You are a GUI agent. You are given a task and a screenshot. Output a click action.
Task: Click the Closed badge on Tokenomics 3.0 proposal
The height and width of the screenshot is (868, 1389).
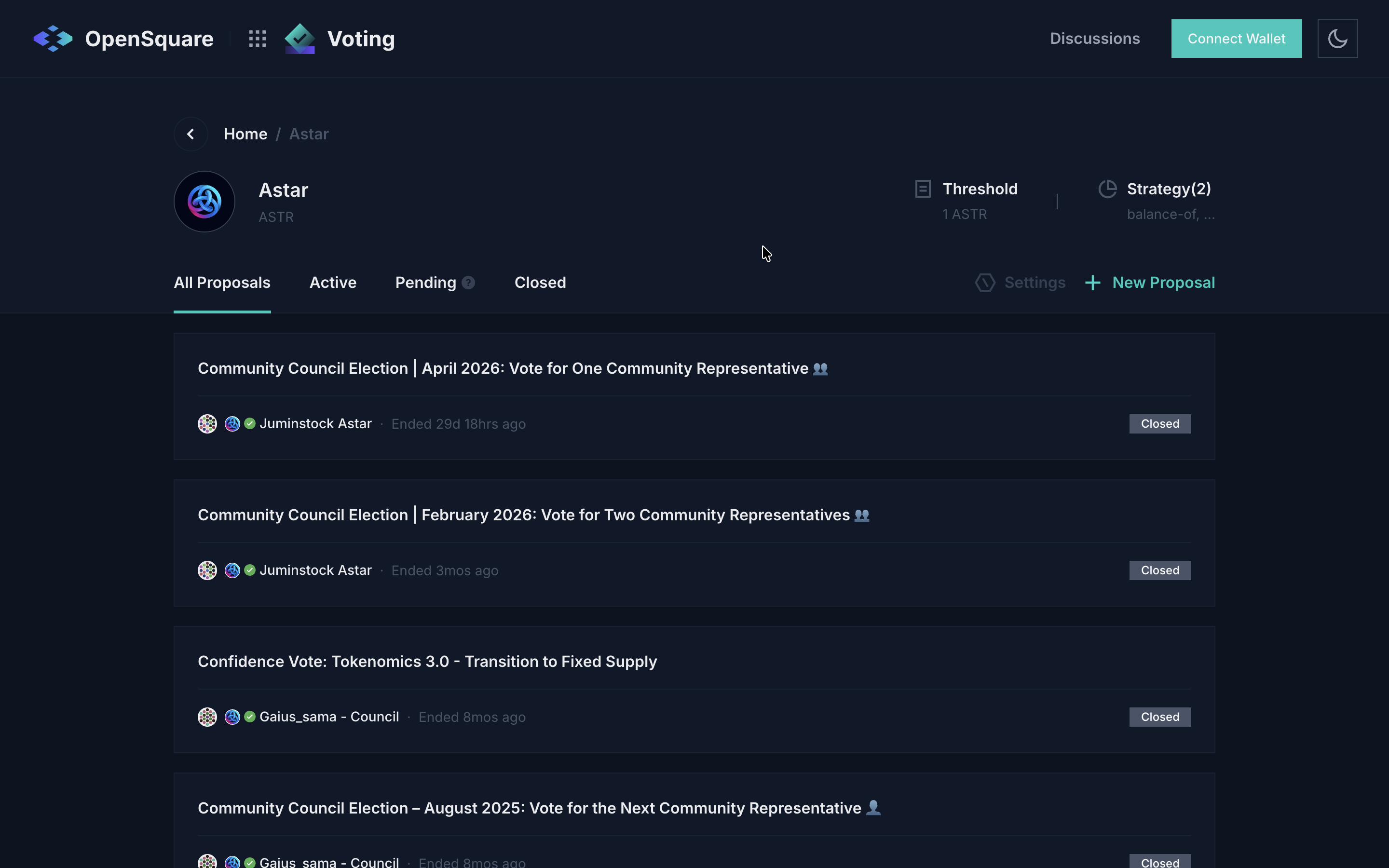point(1160,717)
